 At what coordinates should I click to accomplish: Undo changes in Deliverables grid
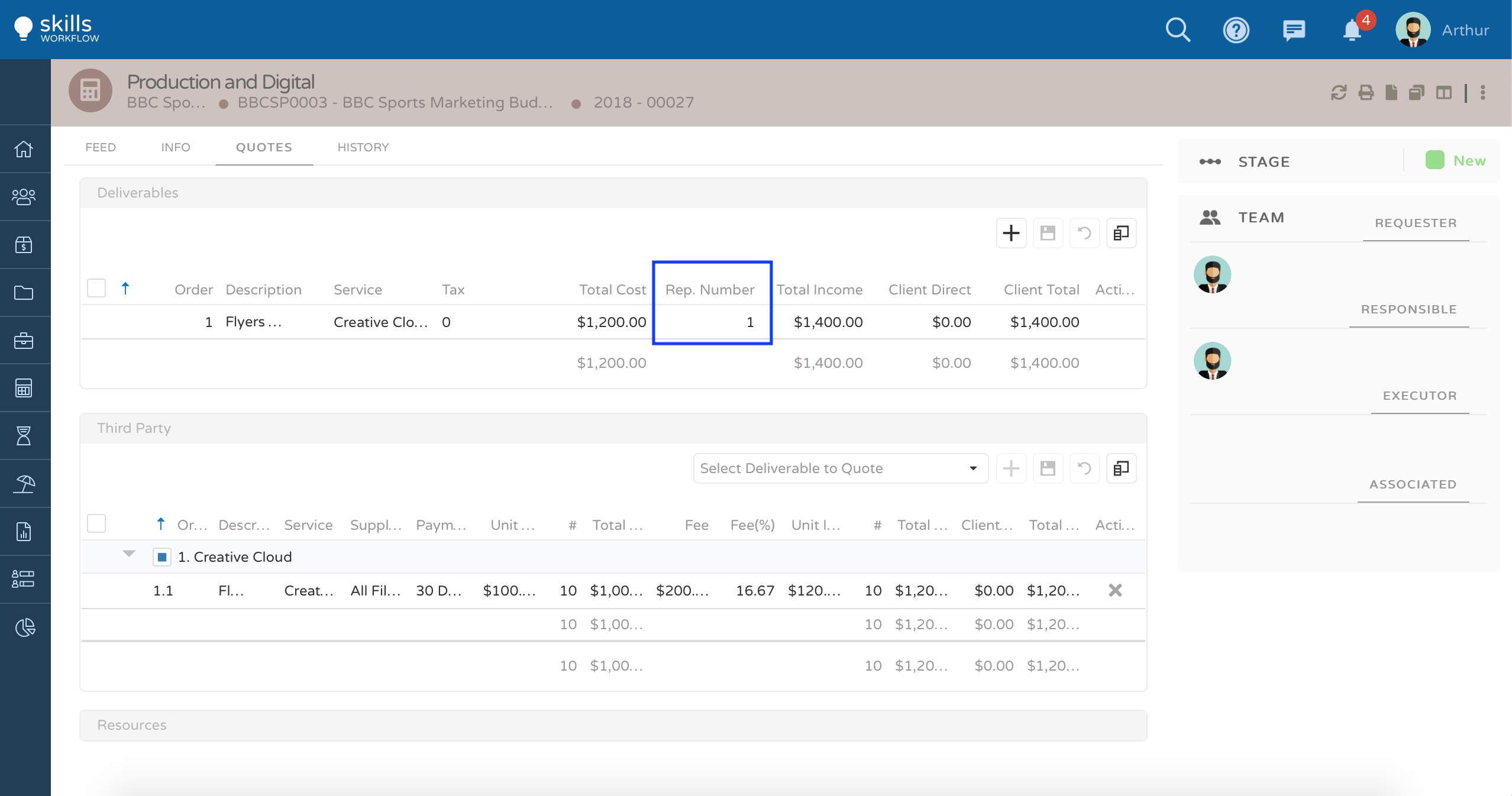[x=1084, y=233]
